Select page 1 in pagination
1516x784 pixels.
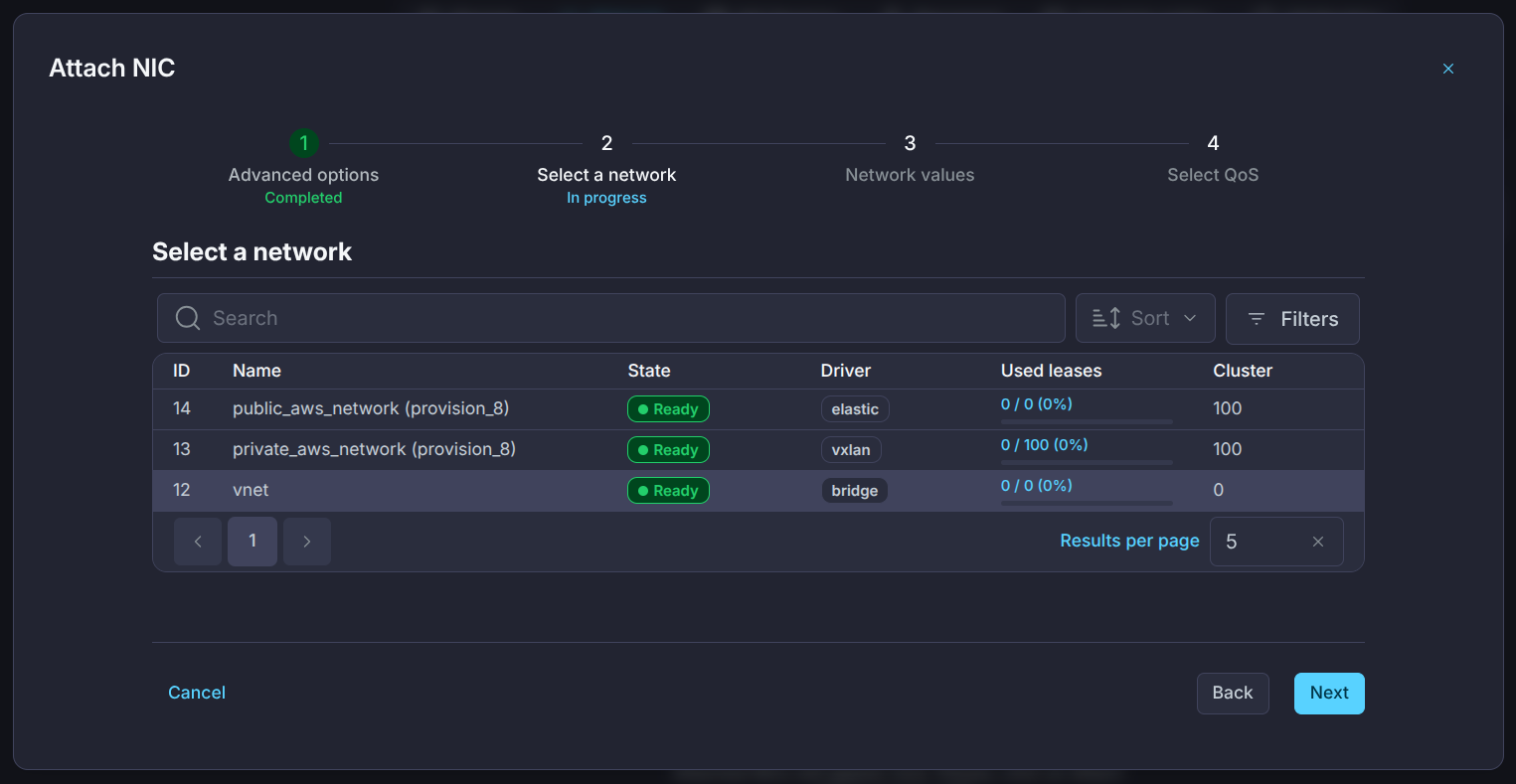pos(253,542)
